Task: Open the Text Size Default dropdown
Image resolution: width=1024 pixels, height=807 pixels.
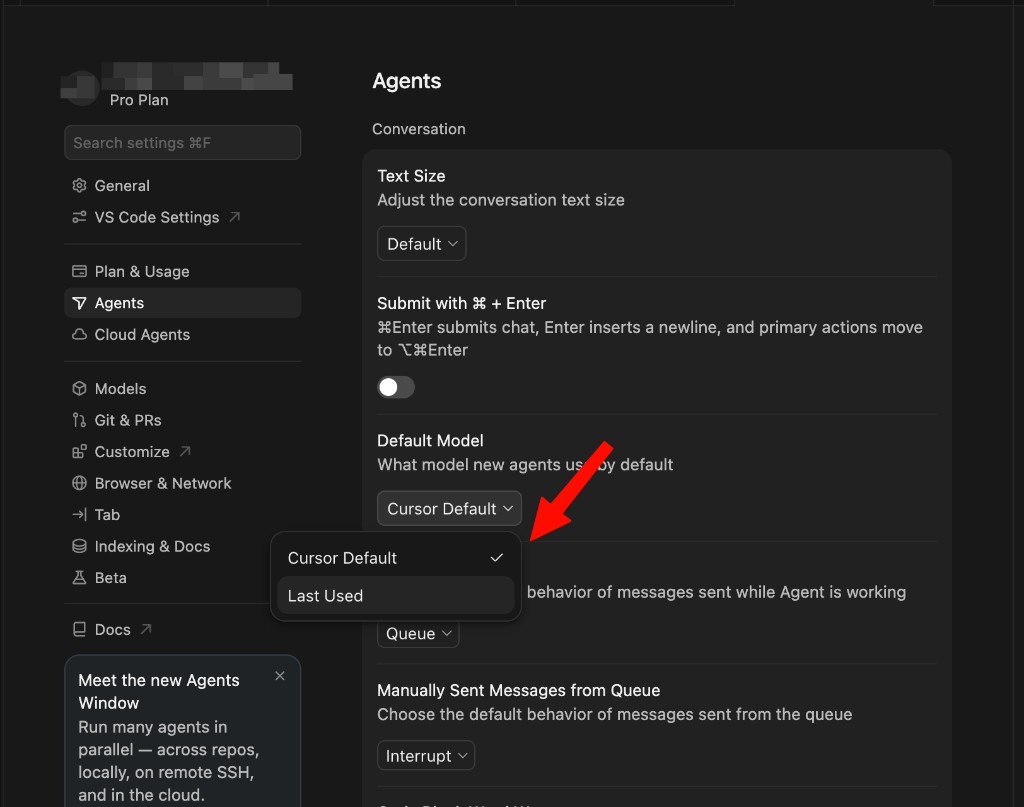Action: pyautogui.click(x=422, y=244)
